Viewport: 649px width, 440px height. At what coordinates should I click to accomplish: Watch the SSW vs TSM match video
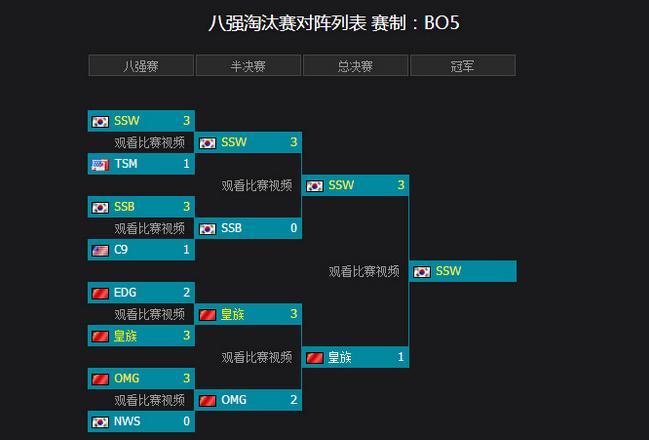coord(149,143)
